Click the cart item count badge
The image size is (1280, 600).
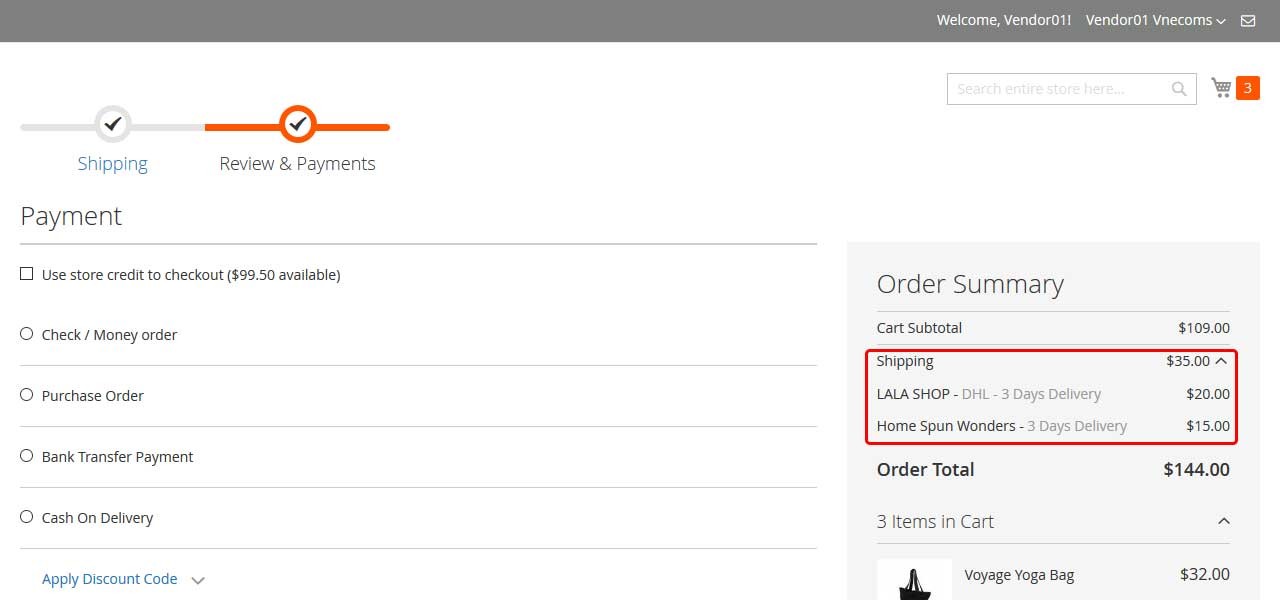click(1245, 87)
